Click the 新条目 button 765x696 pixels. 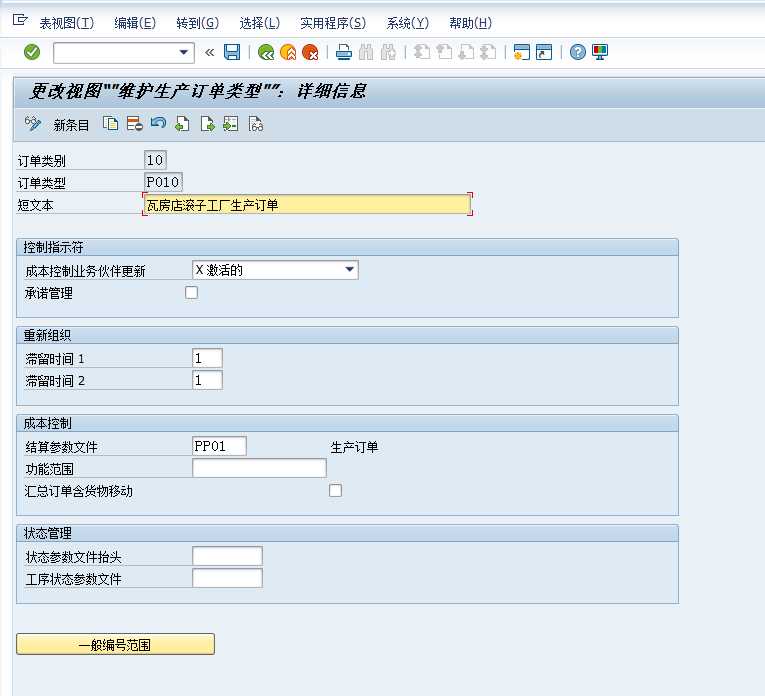click(x=71, y=125)
